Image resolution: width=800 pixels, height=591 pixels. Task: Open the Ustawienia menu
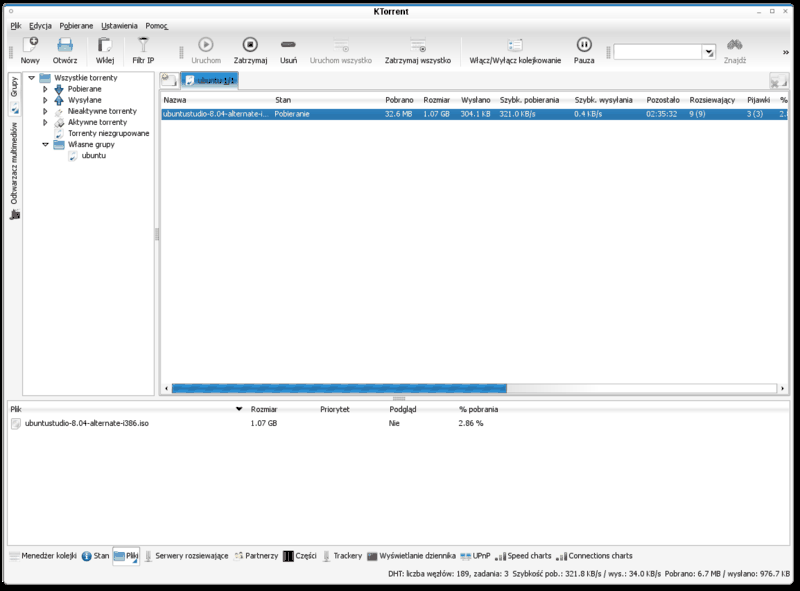point(119,26)
